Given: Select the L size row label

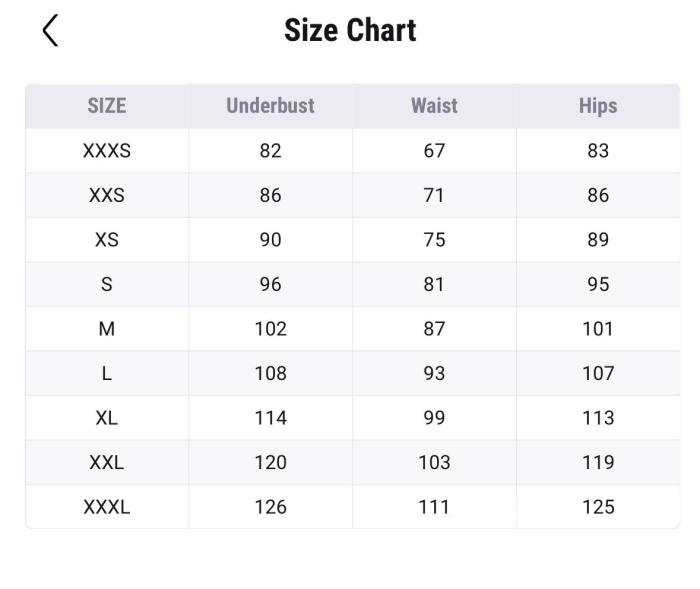Looking at the screenshot, I should (x=107, y=373).
